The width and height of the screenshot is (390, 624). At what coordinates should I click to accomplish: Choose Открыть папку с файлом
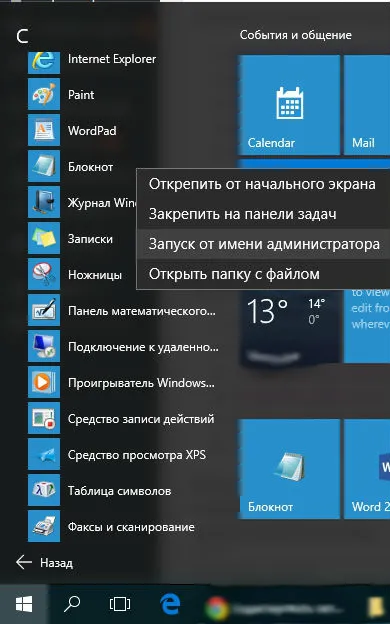click(262, 274)
